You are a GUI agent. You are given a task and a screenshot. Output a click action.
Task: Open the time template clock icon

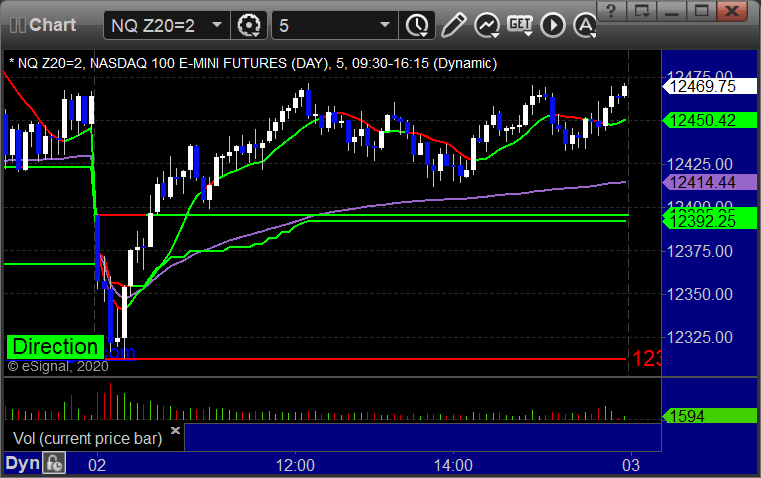point(417,25)
